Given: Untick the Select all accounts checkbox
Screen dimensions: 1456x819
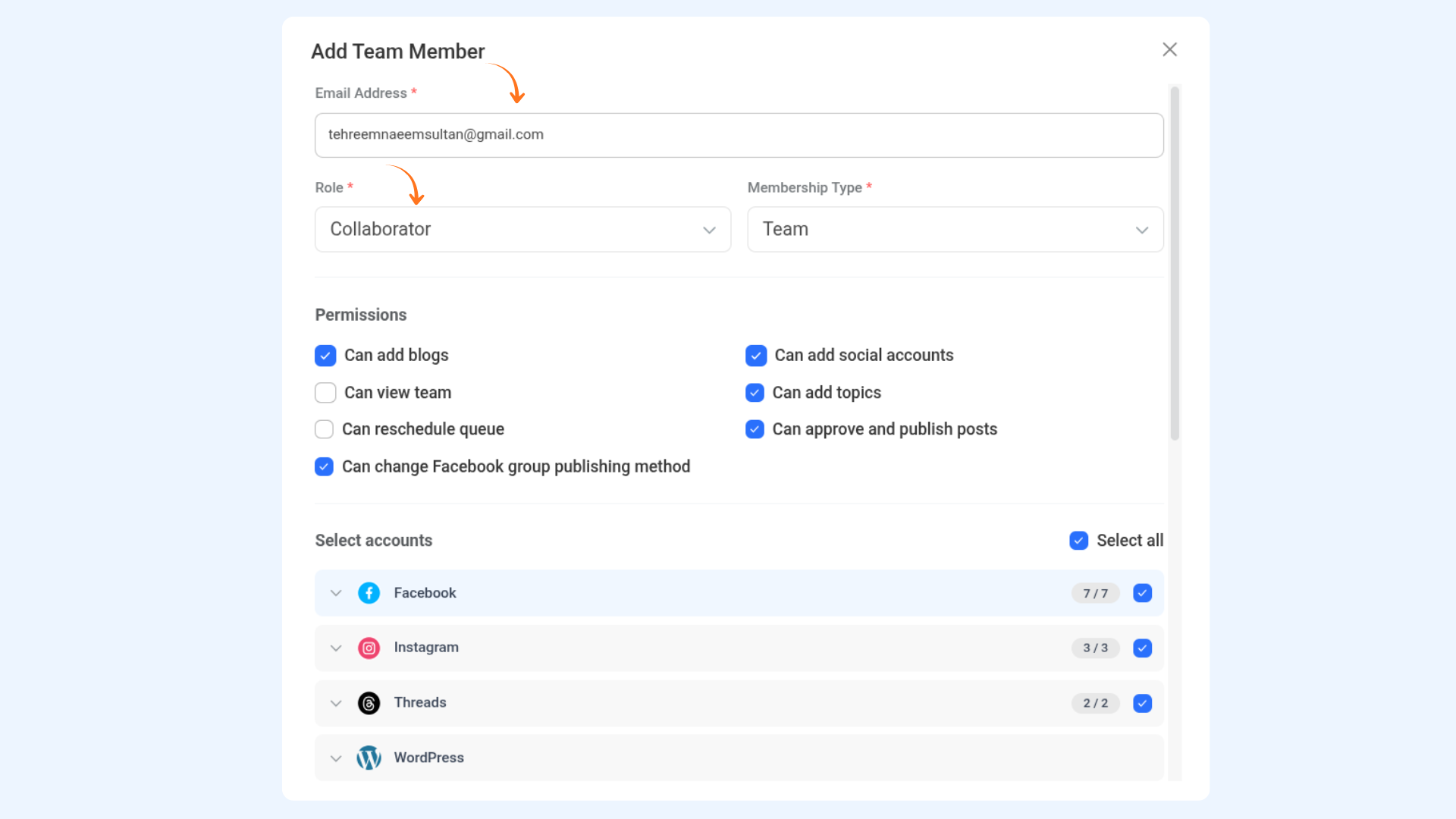Looking at the screenshot, I should point(1078,541).
